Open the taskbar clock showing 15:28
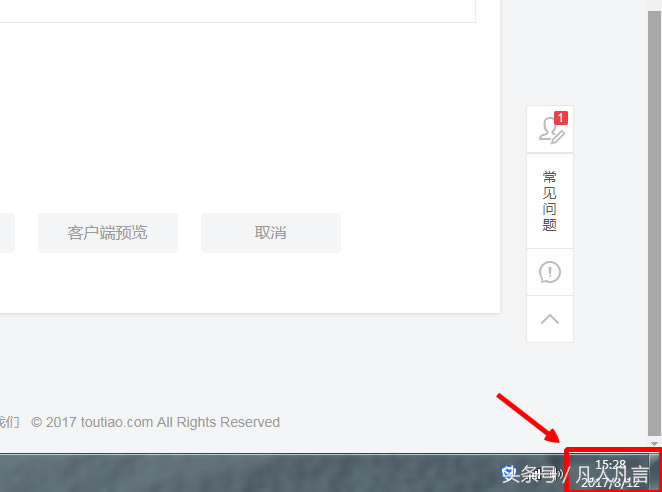Image resolution: width=662 pixels, height=492 pixels. [610, 473]
